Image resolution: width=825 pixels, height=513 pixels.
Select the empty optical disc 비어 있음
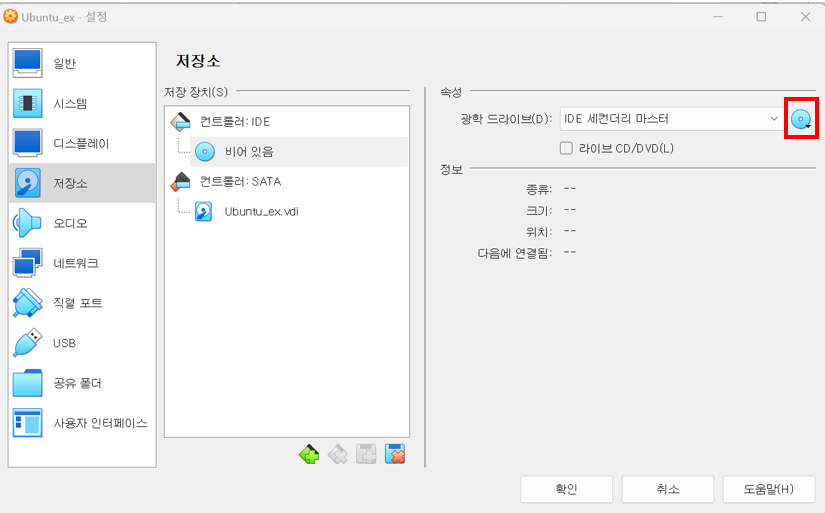coord(299,152)
